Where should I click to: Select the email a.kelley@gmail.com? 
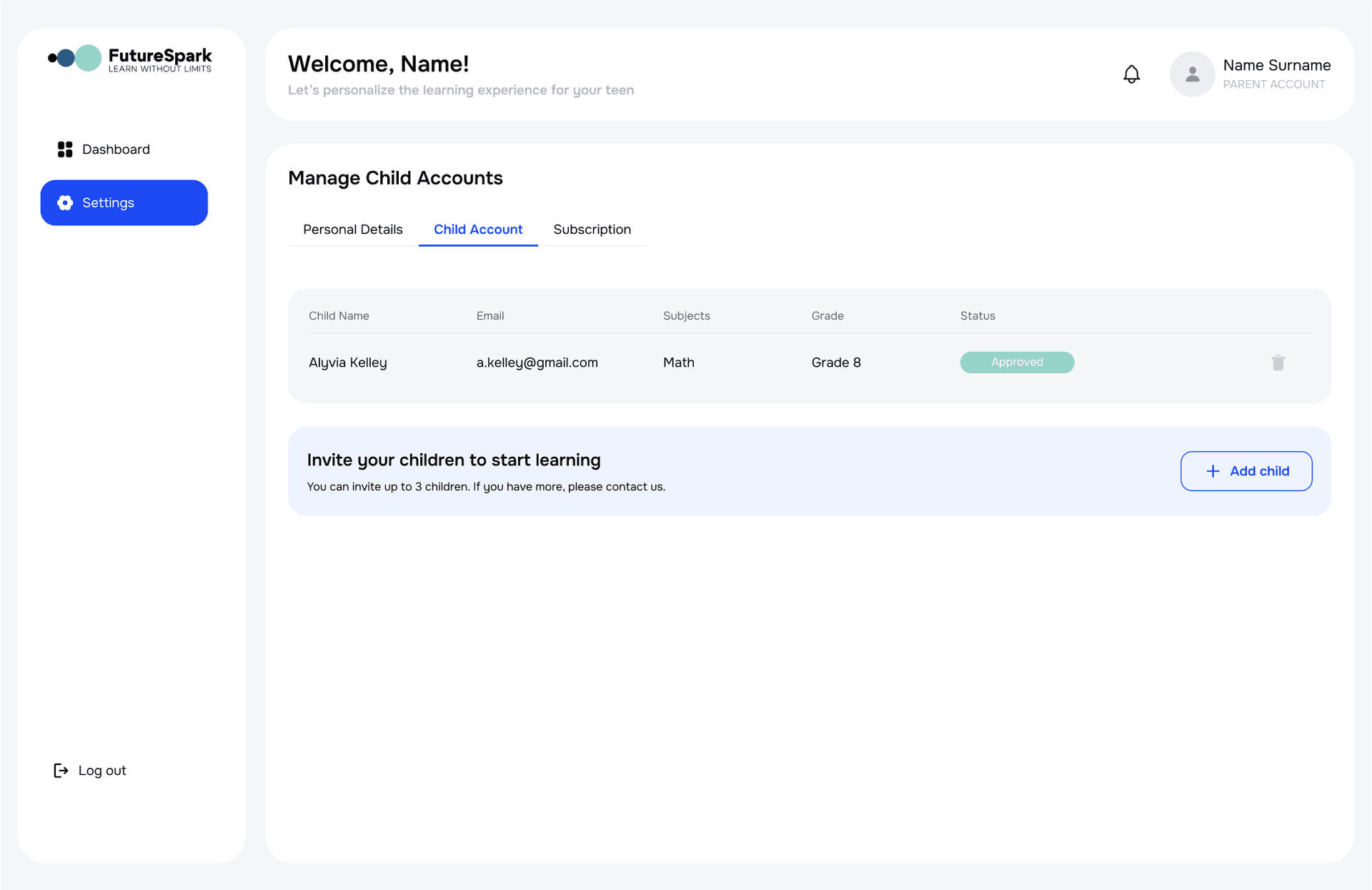tap(537, 362)
